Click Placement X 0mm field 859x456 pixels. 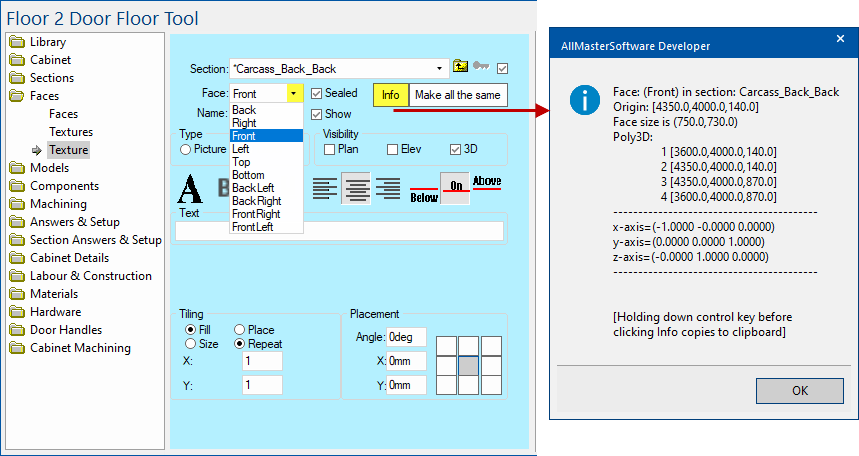[x=406, y=361]
